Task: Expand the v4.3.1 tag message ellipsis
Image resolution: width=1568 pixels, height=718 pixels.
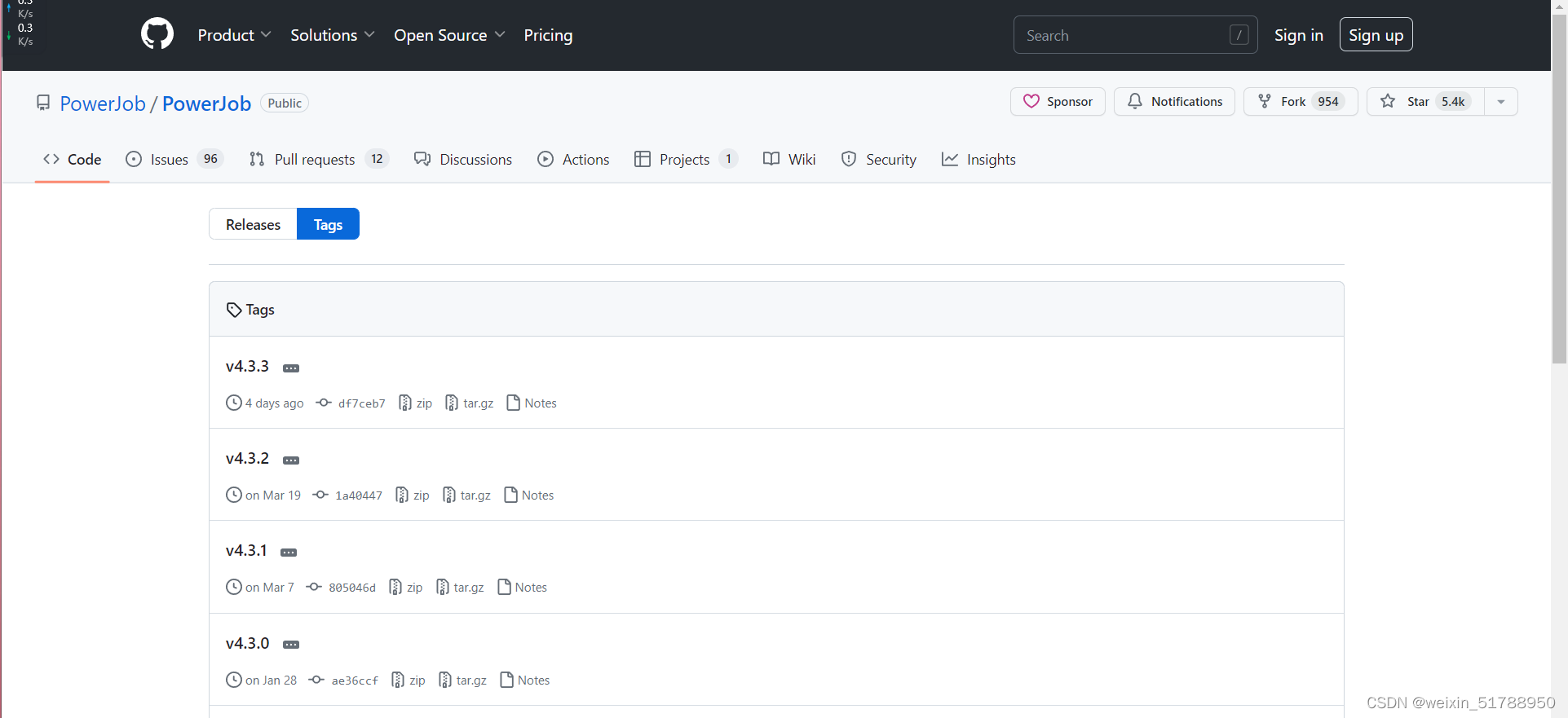Action: (x=289, y=553)
